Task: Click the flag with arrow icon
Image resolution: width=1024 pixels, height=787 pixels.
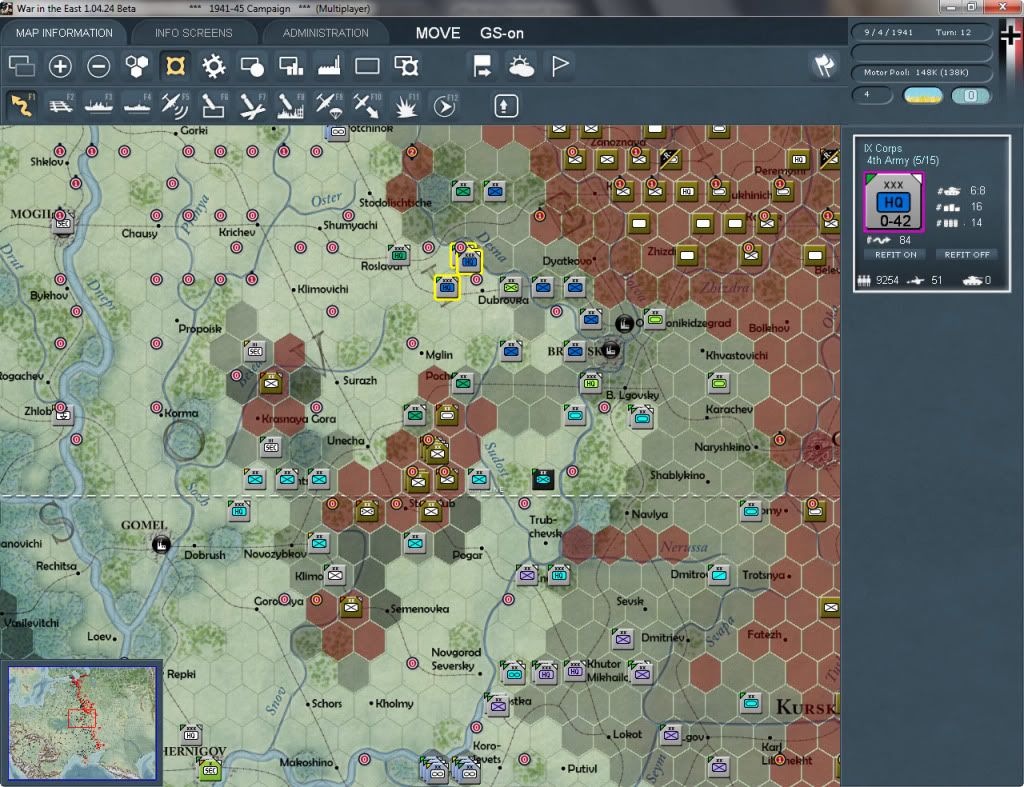Action: tap(483, 66)
